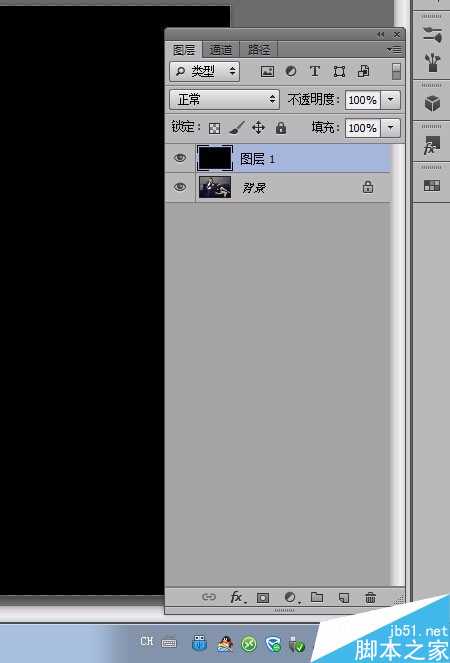Hide 图层 1 using its eye icon
The width and height of the screenshot is (450, 663).
click(x=180, y=158)
